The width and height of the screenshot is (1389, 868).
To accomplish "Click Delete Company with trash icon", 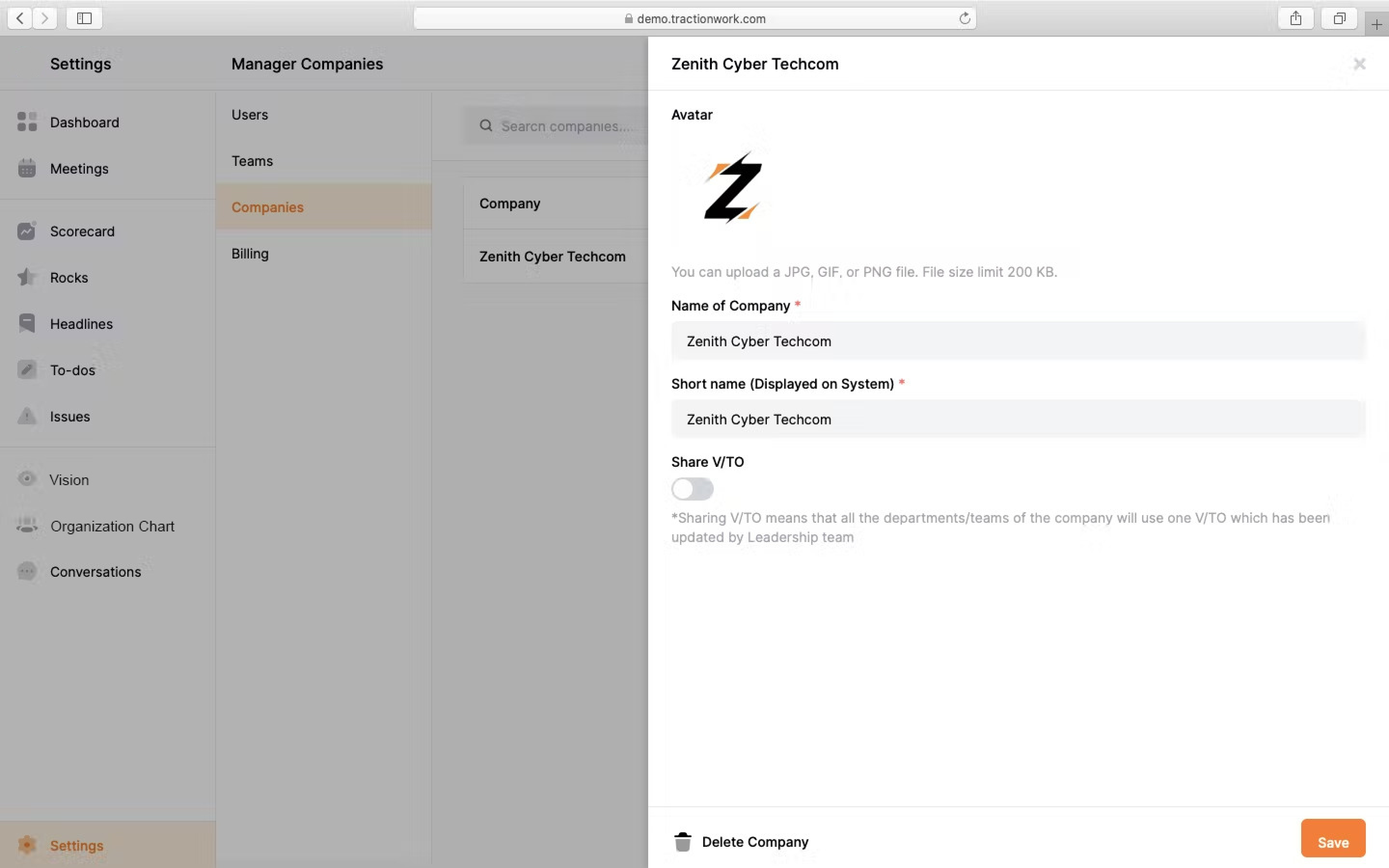I will click(741, 841).
